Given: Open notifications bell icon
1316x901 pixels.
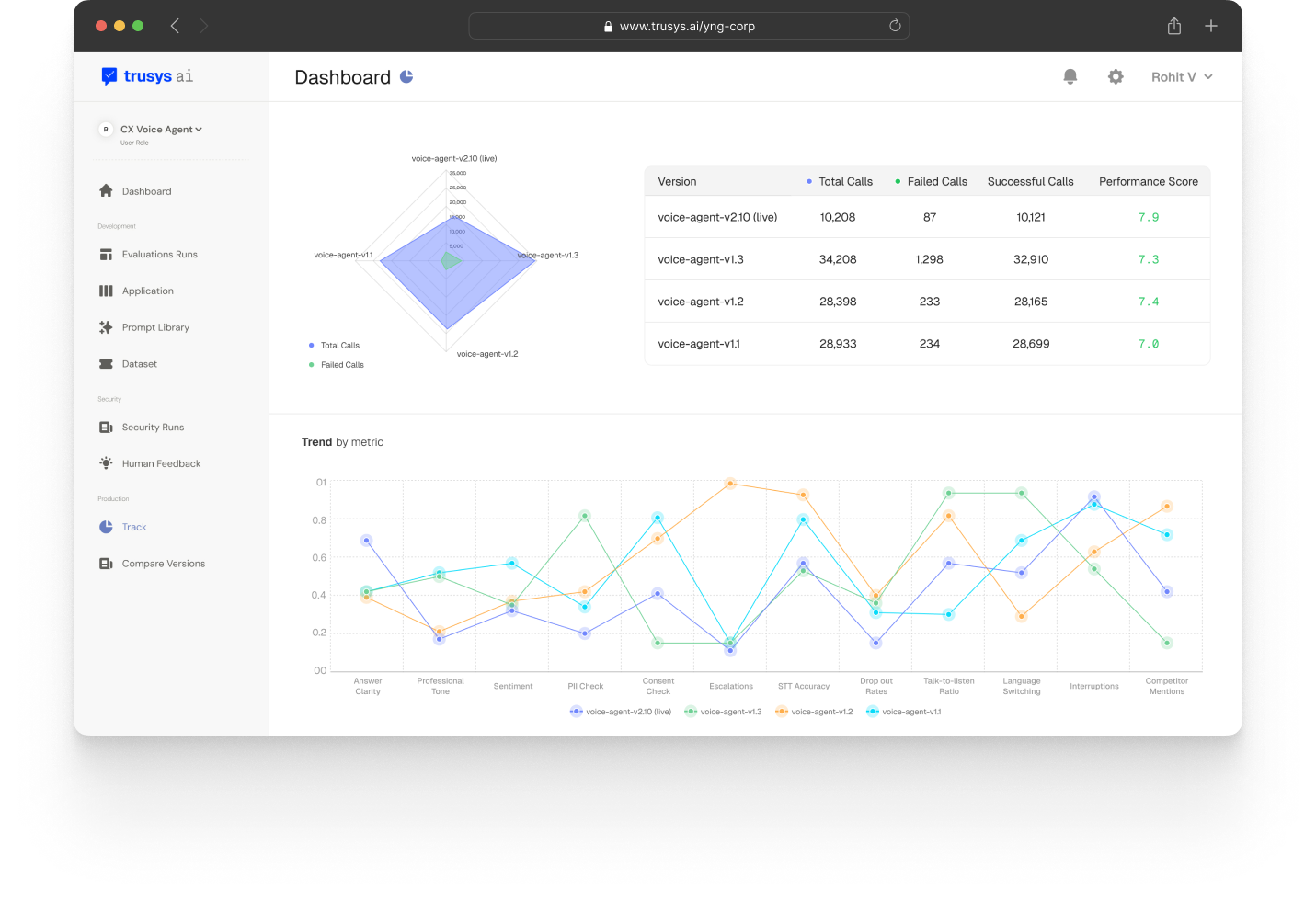Looking at the screenshot, I should [x=1070, y=77].
